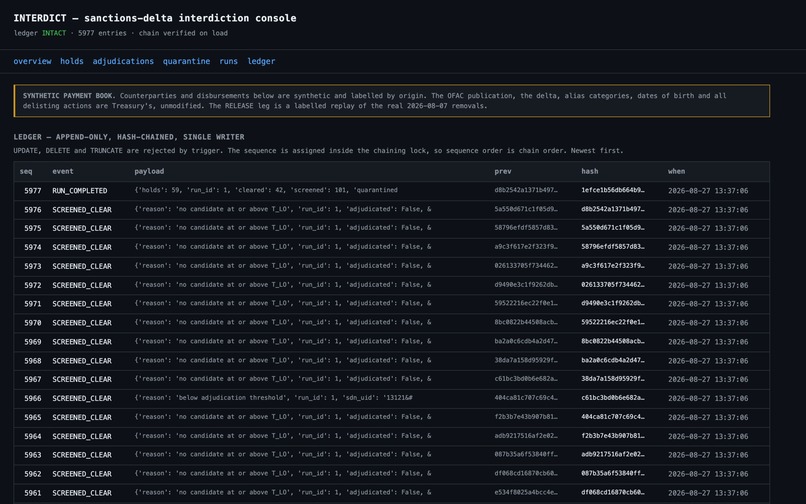Go to the holds page
806x504 pixels.
click(71, 61)
